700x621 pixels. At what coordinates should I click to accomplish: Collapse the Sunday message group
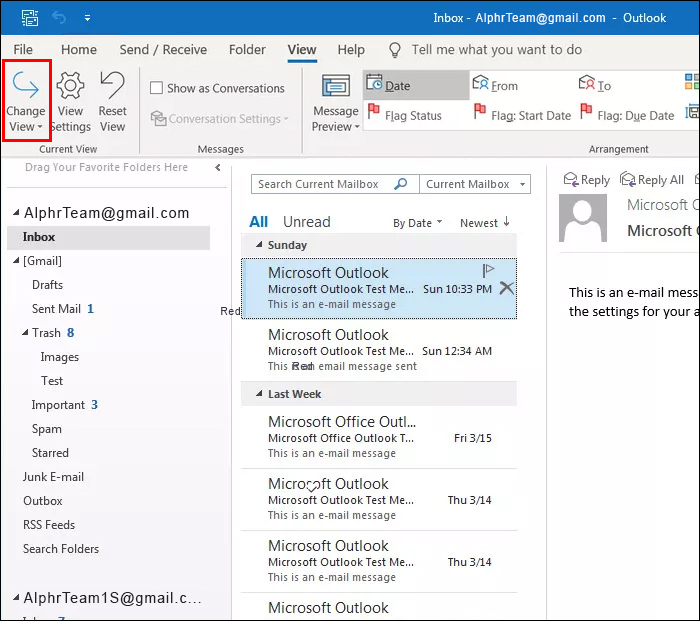click(x=259, y=245)
